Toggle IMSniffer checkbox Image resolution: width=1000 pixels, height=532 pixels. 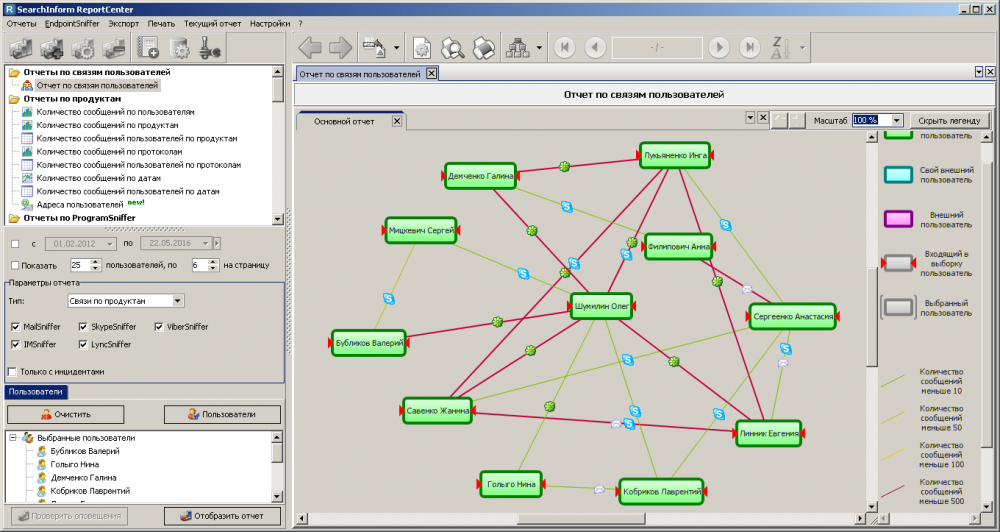(x=16, y=344)
